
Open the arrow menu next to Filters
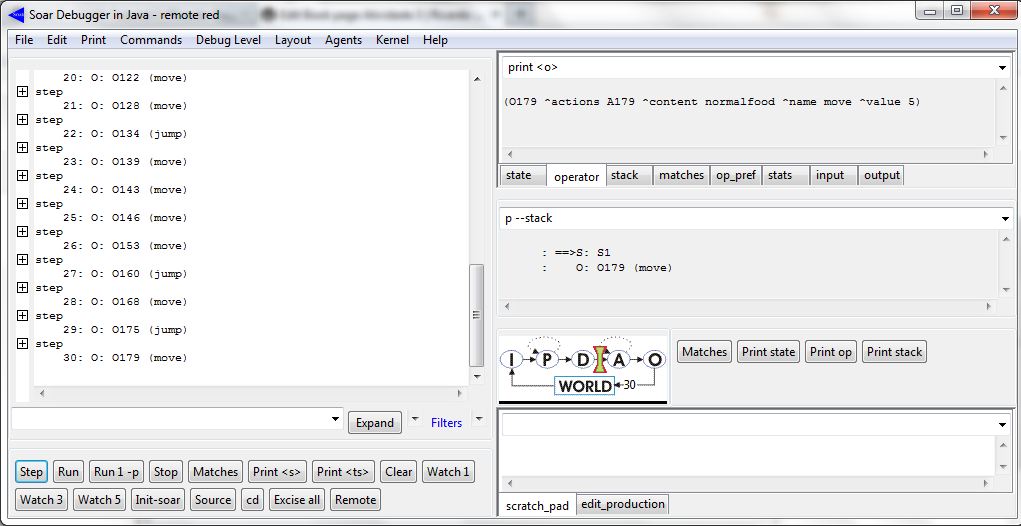pyautogui.click(x=478, y=419)
